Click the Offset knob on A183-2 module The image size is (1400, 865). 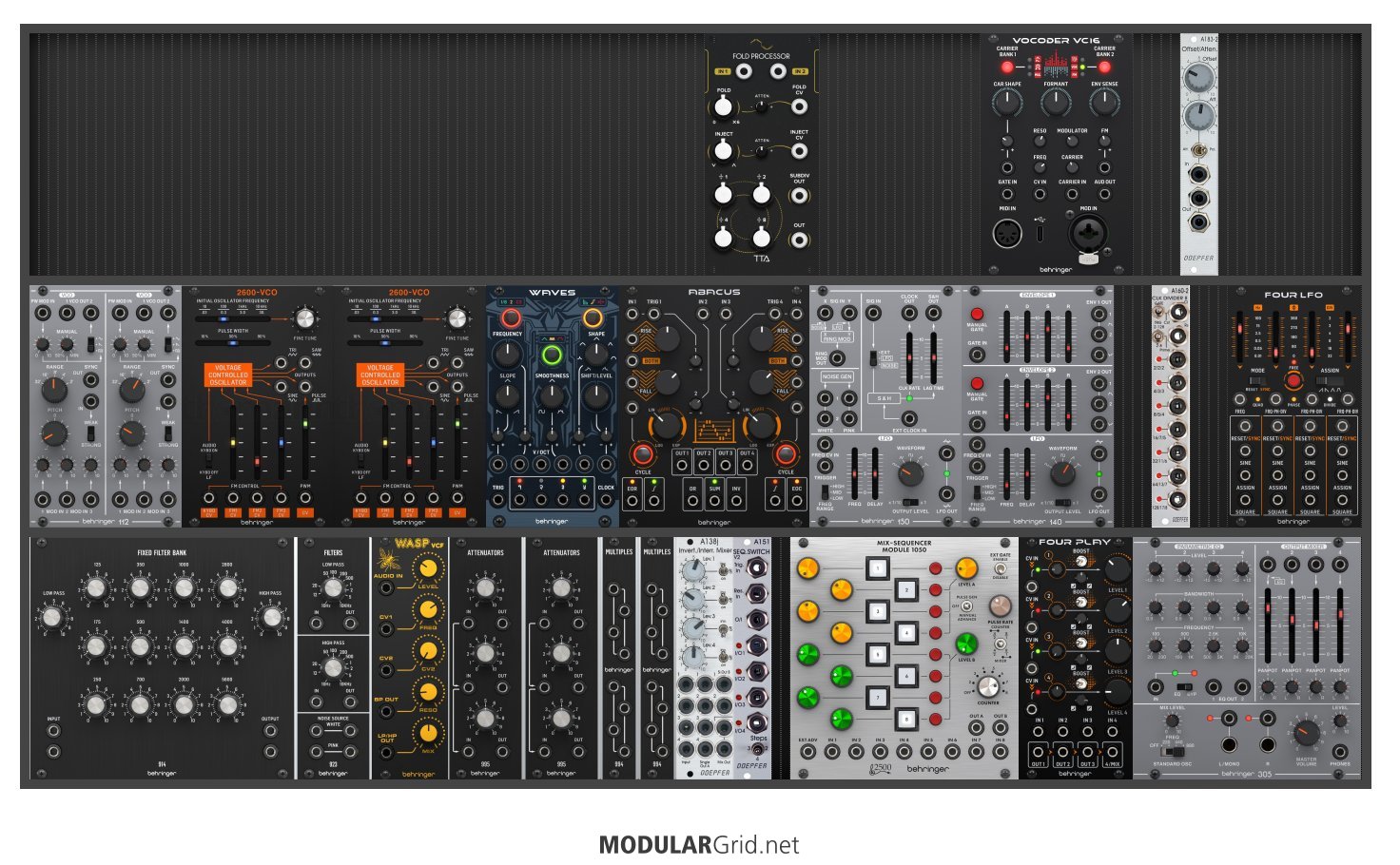point(1197,79)
